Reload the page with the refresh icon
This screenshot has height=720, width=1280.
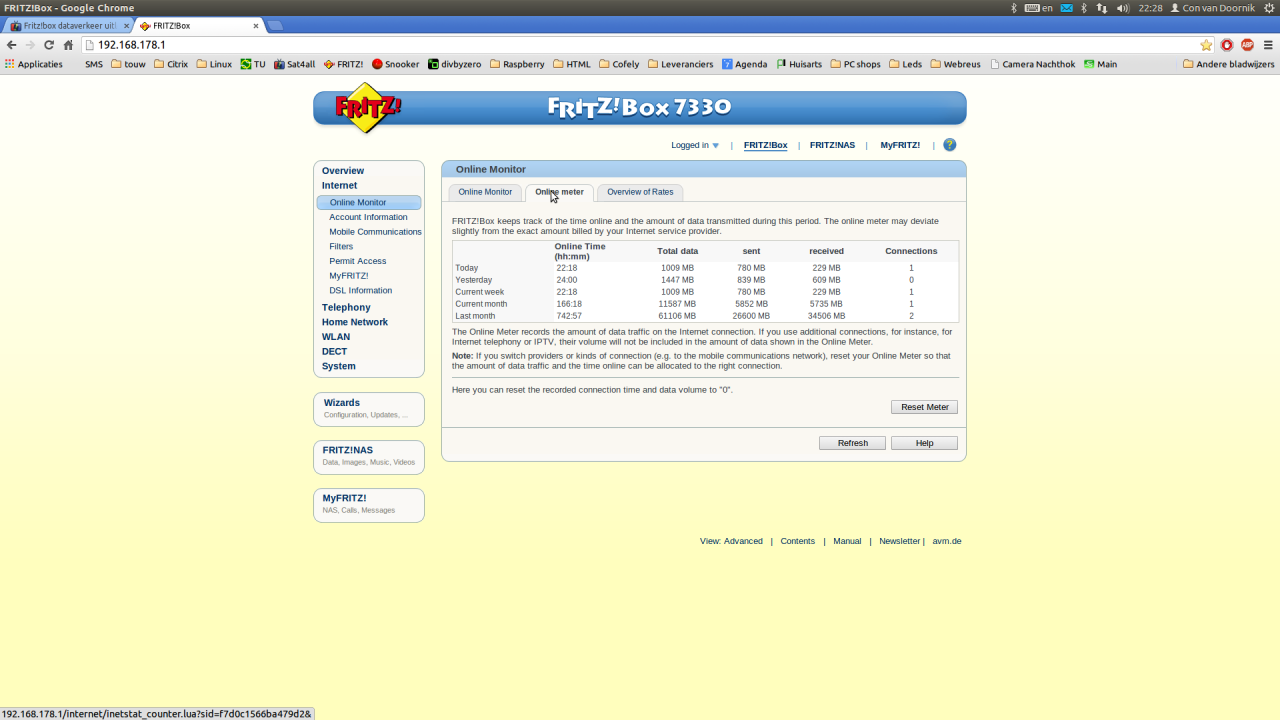[x=48, y=45]
